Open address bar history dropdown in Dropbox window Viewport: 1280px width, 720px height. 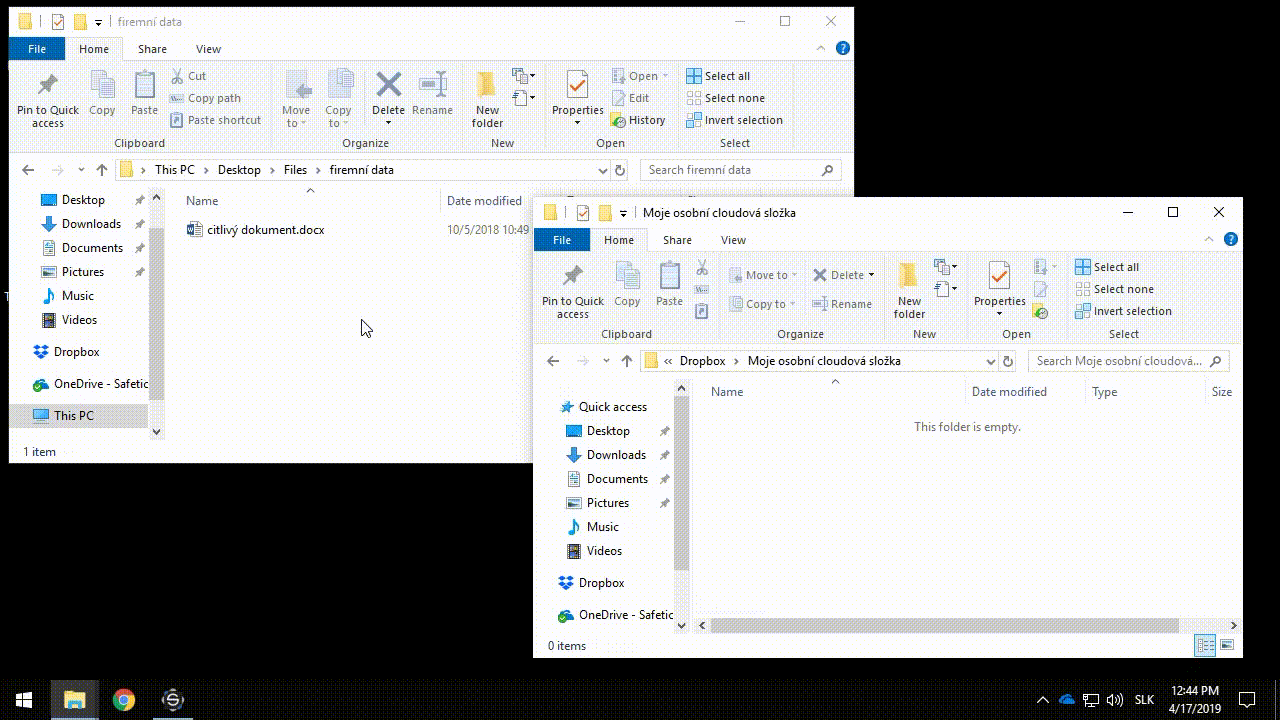point(990,361)
